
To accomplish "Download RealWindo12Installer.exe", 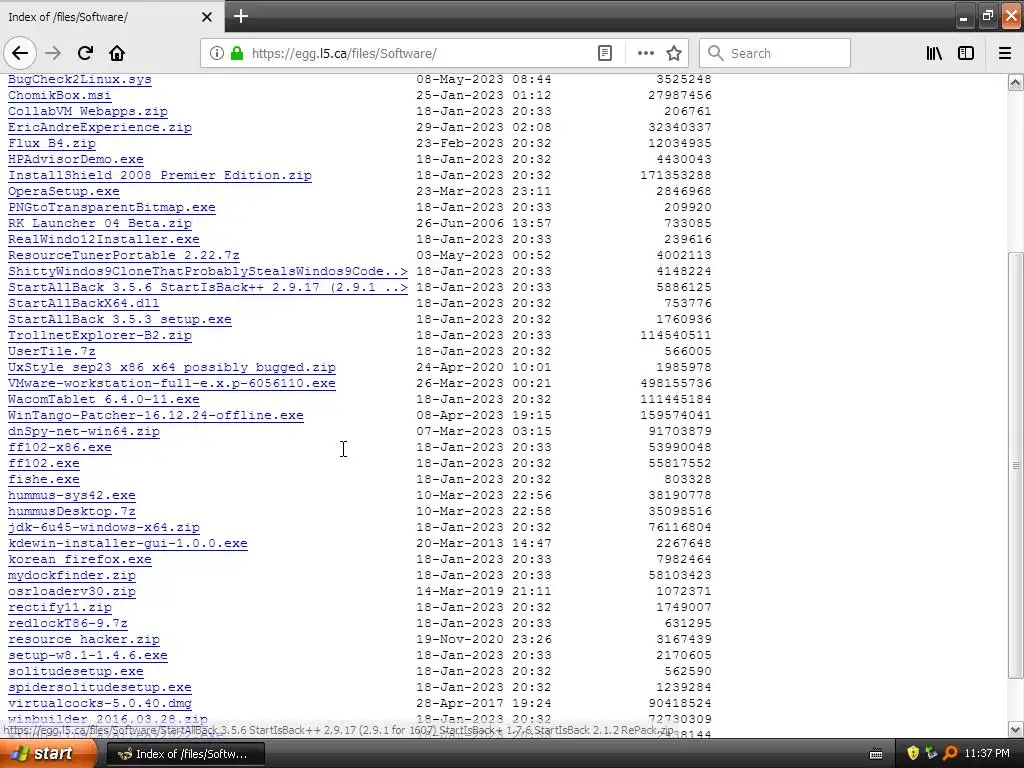I will tap(104, 240).
